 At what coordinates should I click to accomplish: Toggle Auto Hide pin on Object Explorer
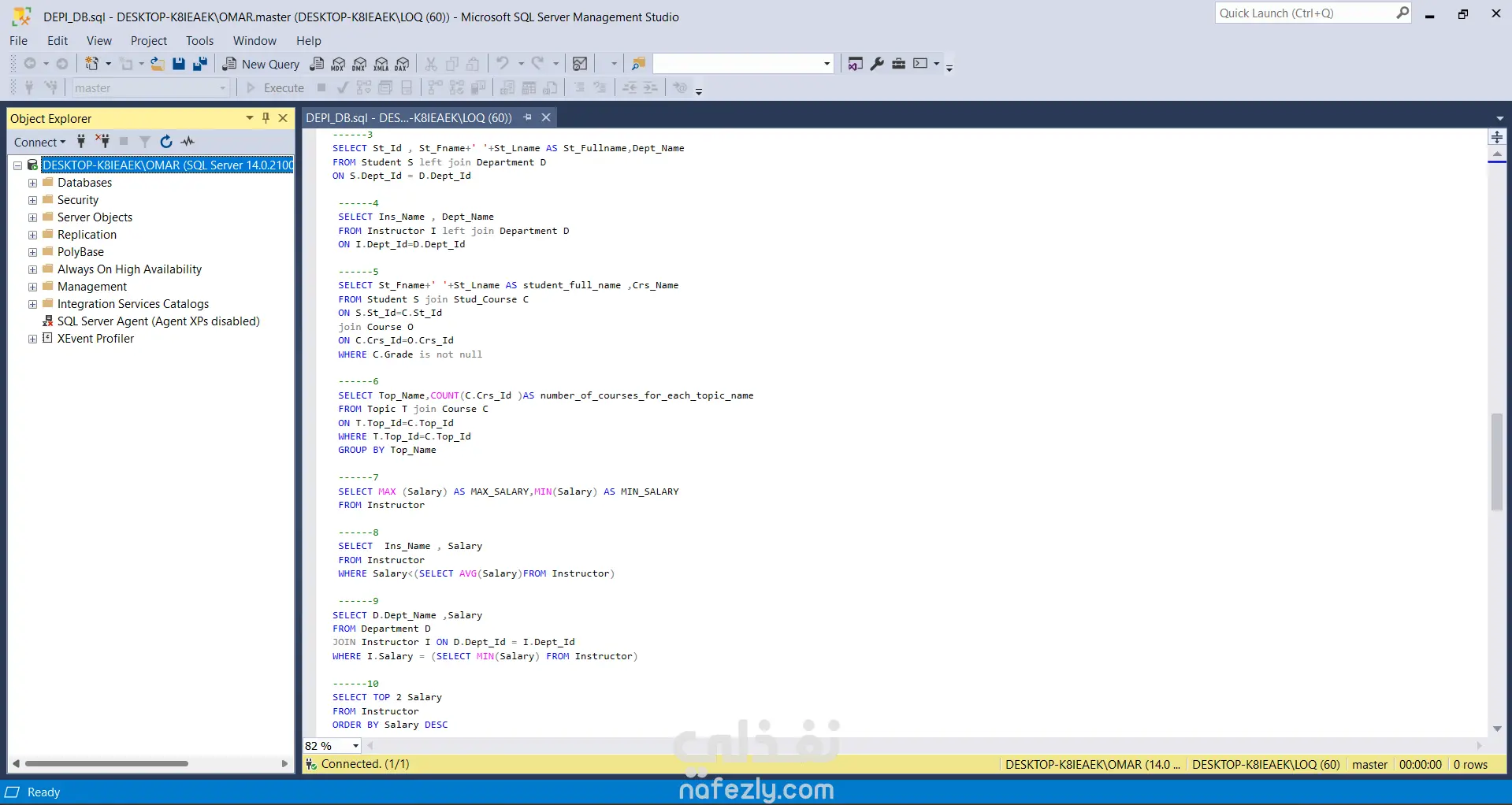pyautogui.click(x=266, y=118)
